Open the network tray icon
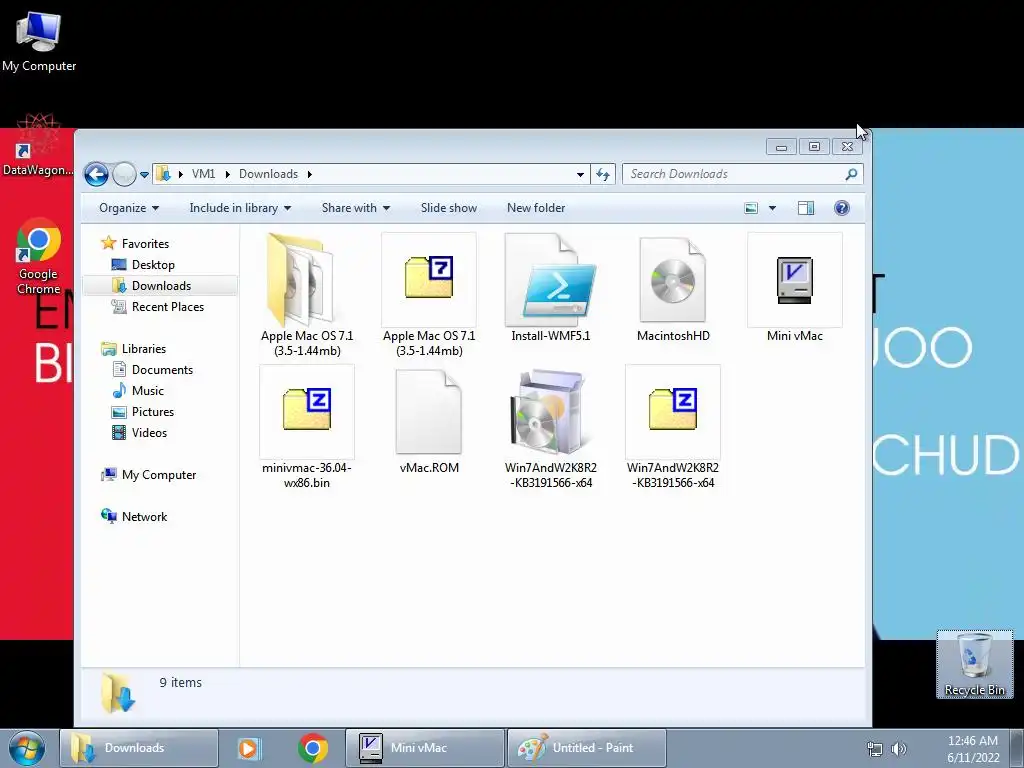 click(874, 749)
